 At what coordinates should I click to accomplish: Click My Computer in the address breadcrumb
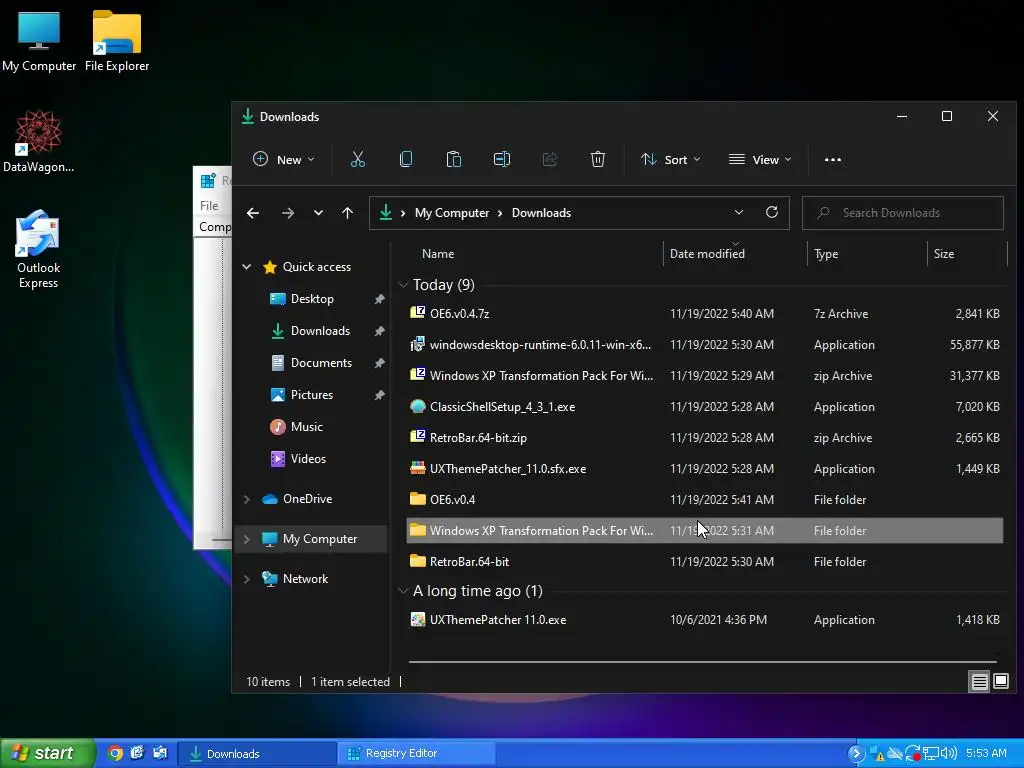pos(452,213)
